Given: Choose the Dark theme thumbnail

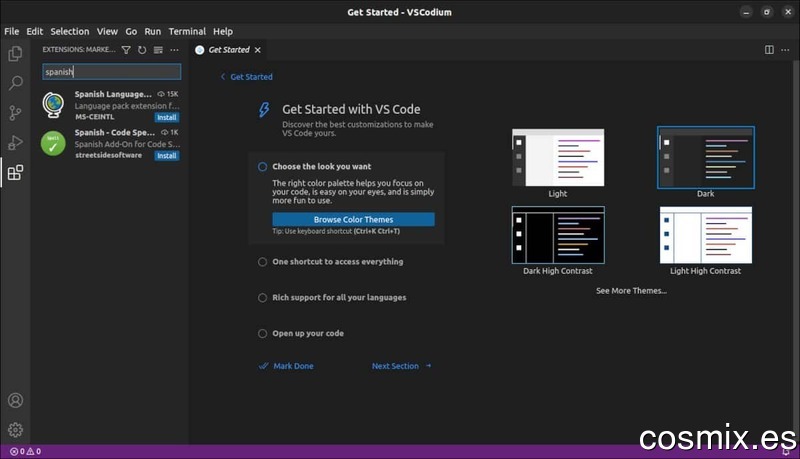Looking at the screenshot, I should (706, 158).
